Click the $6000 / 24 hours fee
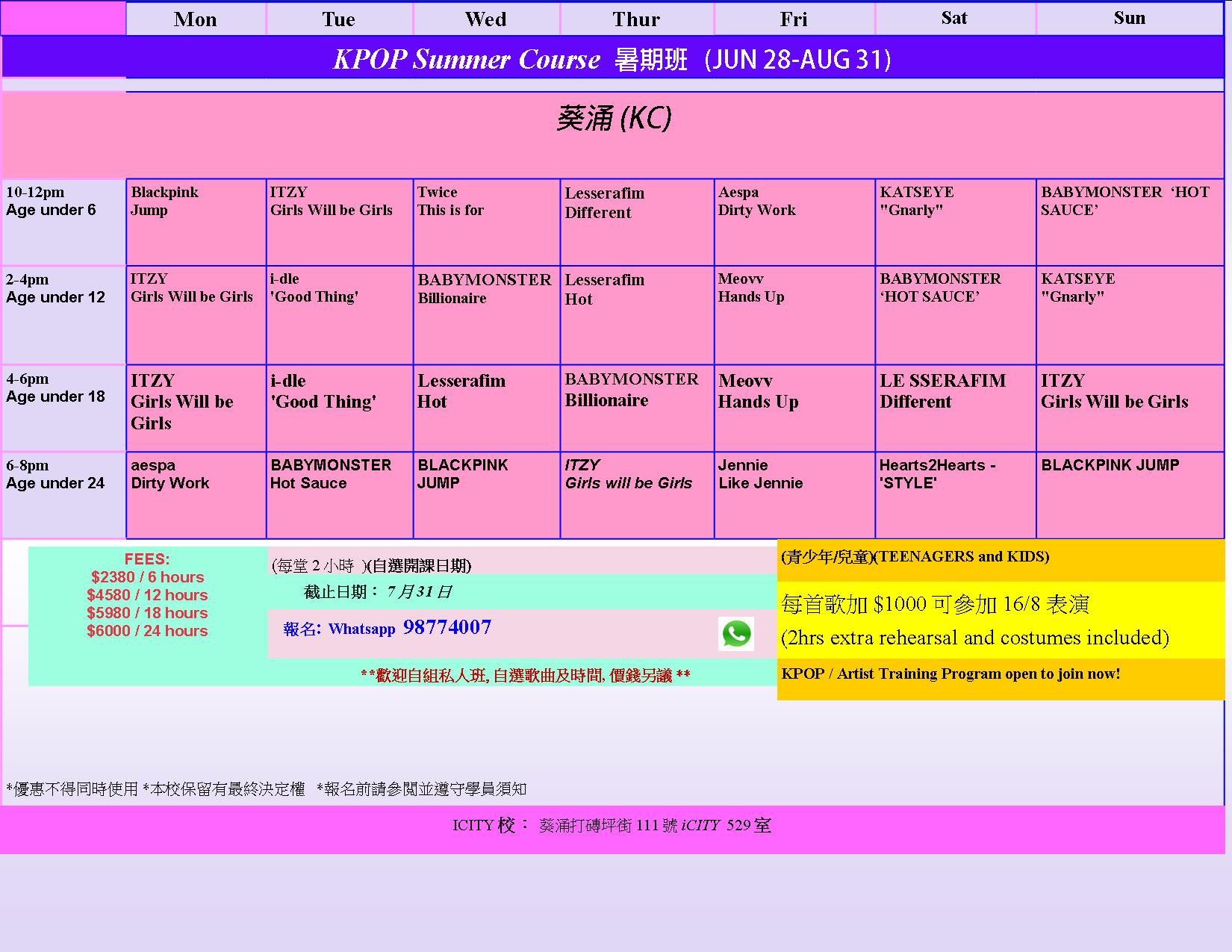 pyautogui.click(x=147, y=630)
